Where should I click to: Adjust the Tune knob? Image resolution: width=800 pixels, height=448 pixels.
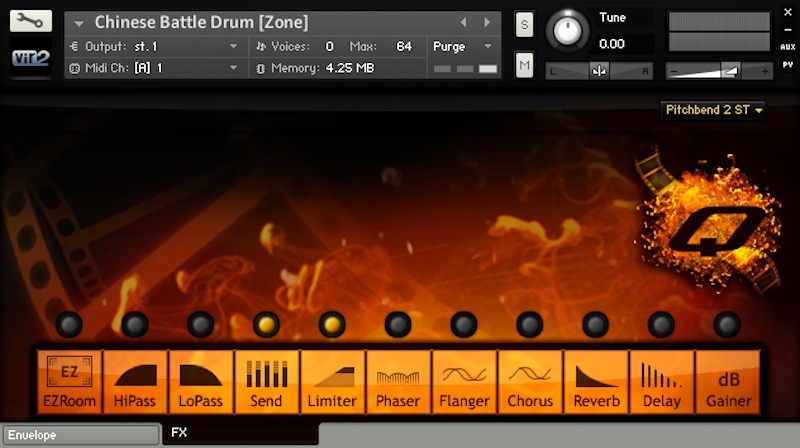568,29
